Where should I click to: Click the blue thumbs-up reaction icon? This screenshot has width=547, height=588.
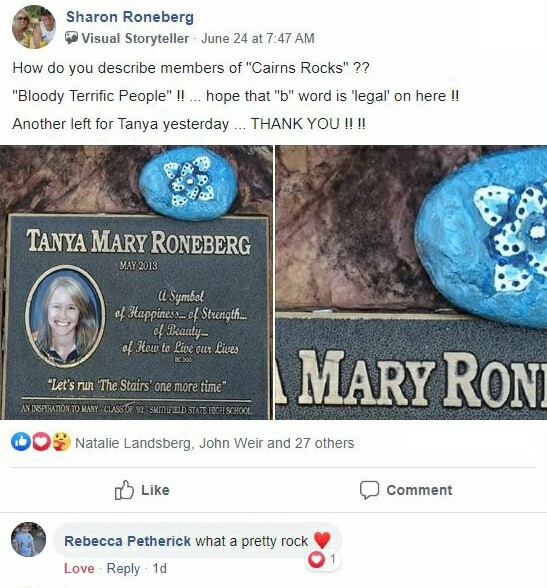[21, 442]
